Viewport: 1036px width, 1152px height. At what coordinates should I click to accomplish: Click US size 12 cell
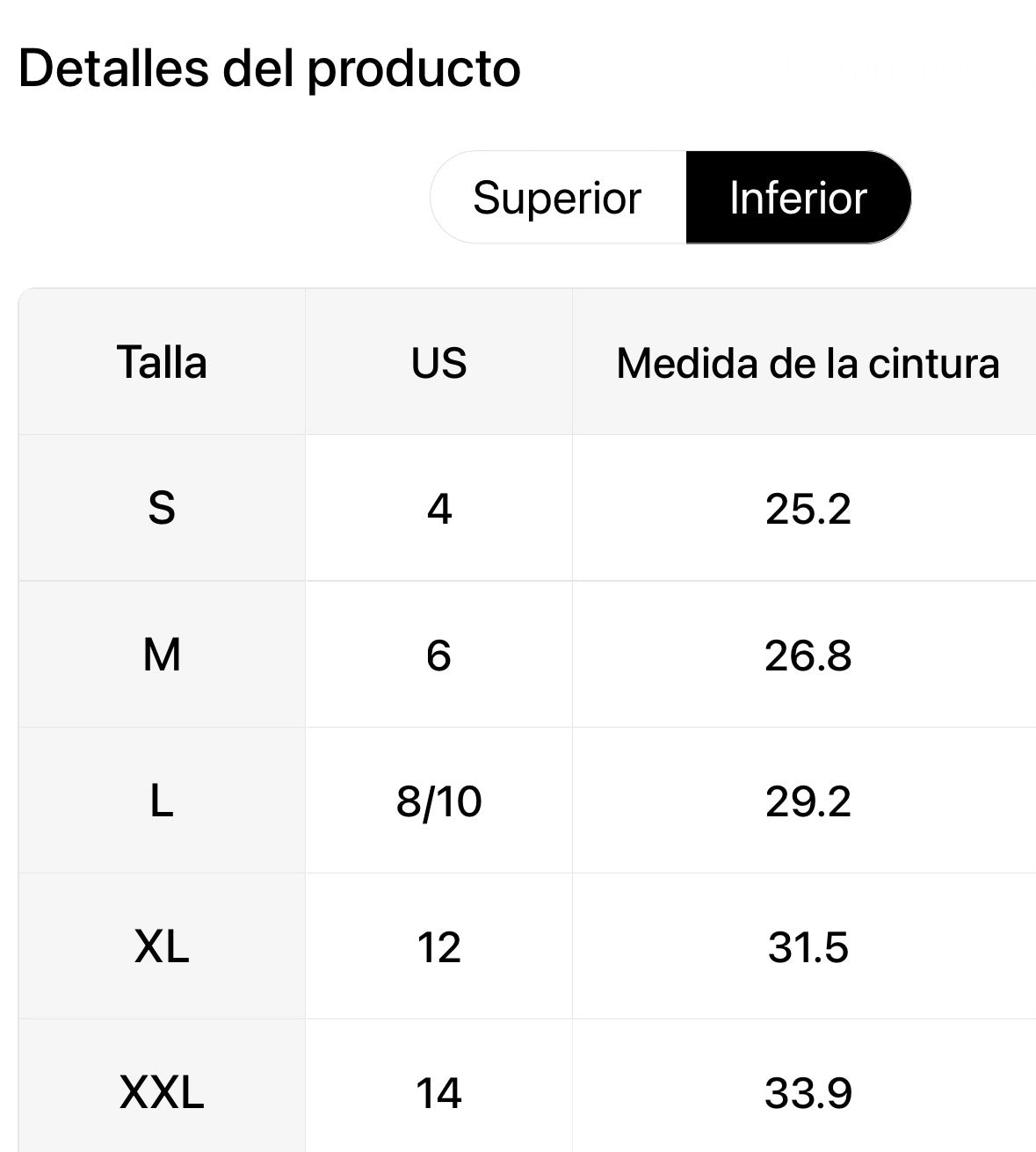click(438, 947)
